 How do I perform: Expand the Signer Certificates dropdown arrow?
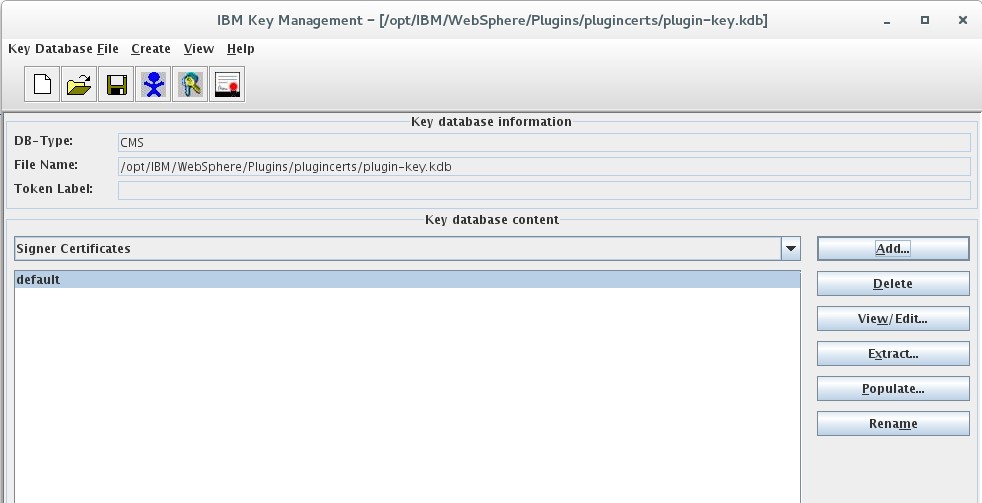(791, 249)
